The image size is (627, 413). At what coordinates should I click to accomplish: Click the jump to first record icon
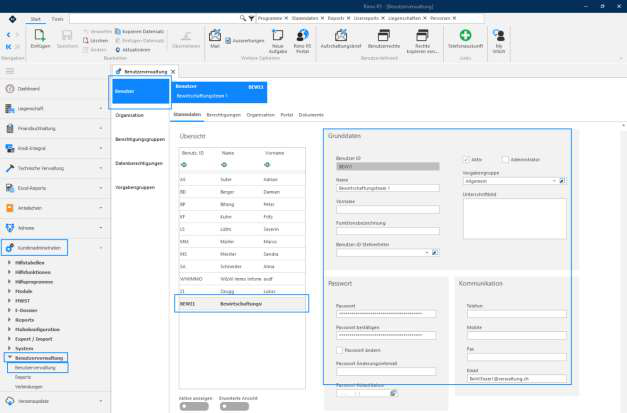pyautogui.click(x=8, y=46)
